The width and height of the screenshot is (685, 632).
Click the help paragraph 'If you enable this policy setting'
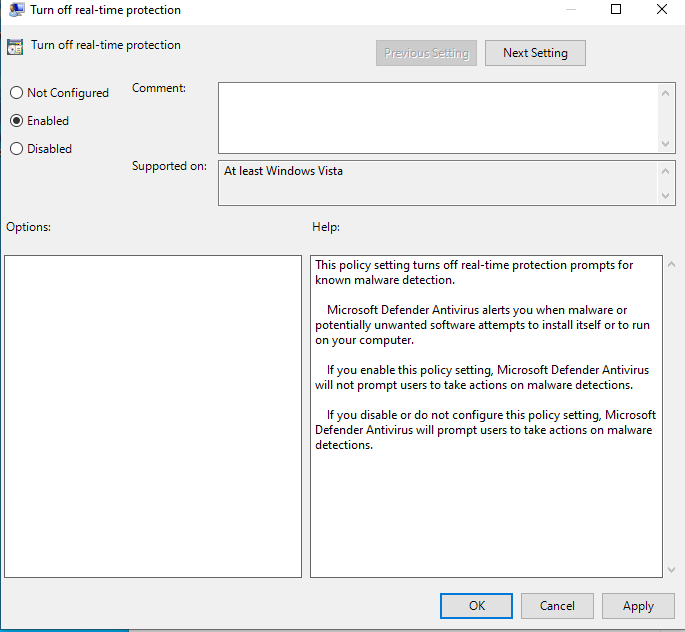tap(482, 377)
